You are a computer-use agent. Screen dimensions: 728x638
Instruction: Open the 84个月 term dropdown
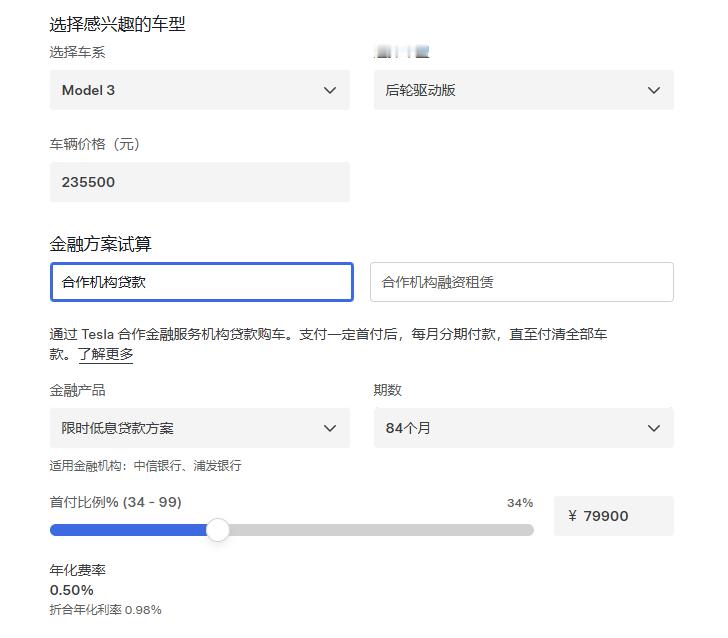point(523,428)
